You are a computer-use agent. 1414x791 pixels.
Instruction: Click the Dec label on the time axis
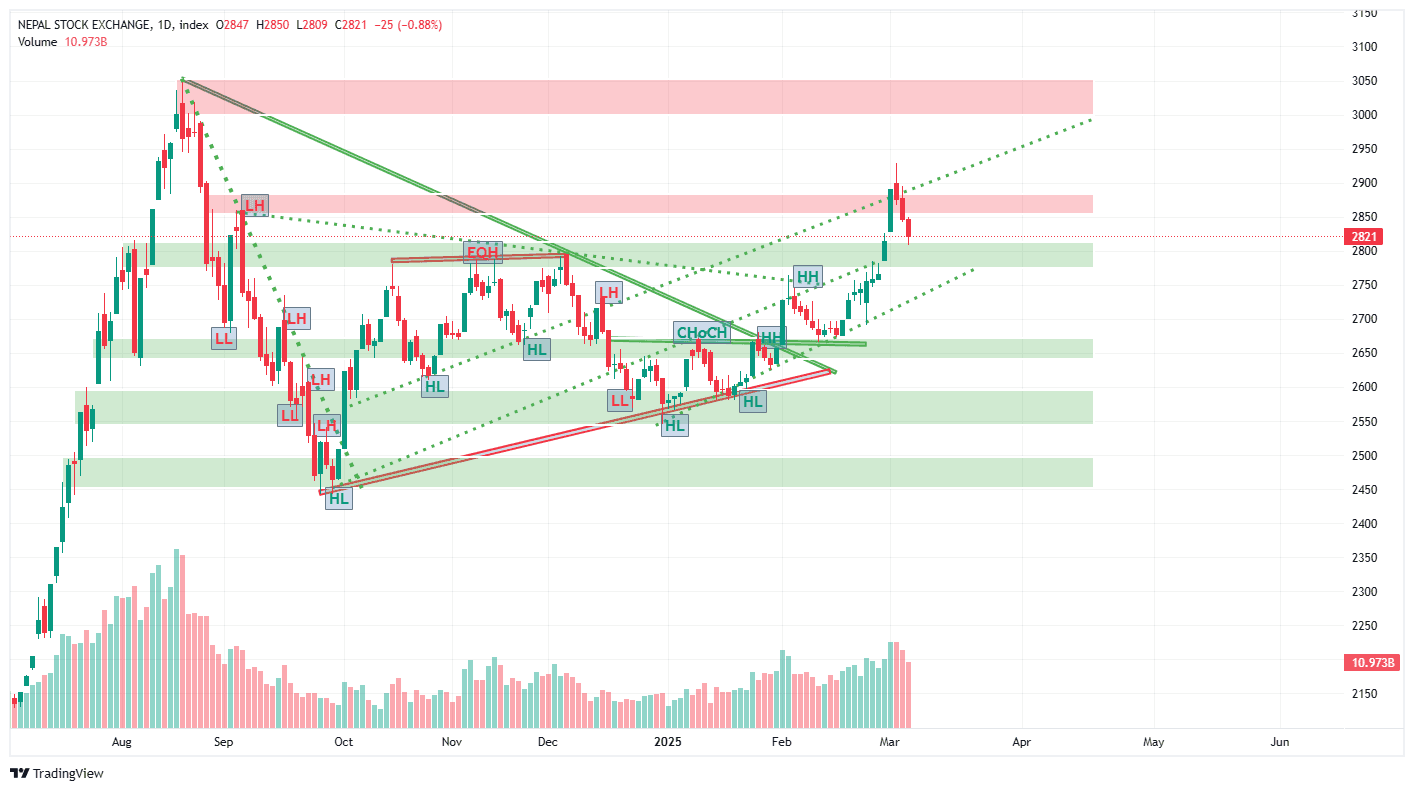tap(547, 743)
